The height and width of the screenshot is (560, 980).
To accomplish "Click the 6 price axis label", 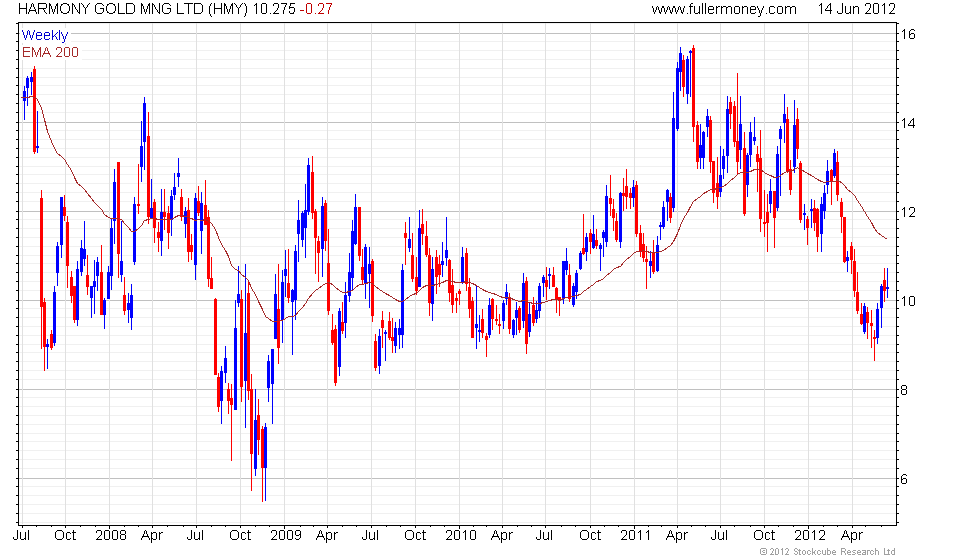I will (904, 479).
